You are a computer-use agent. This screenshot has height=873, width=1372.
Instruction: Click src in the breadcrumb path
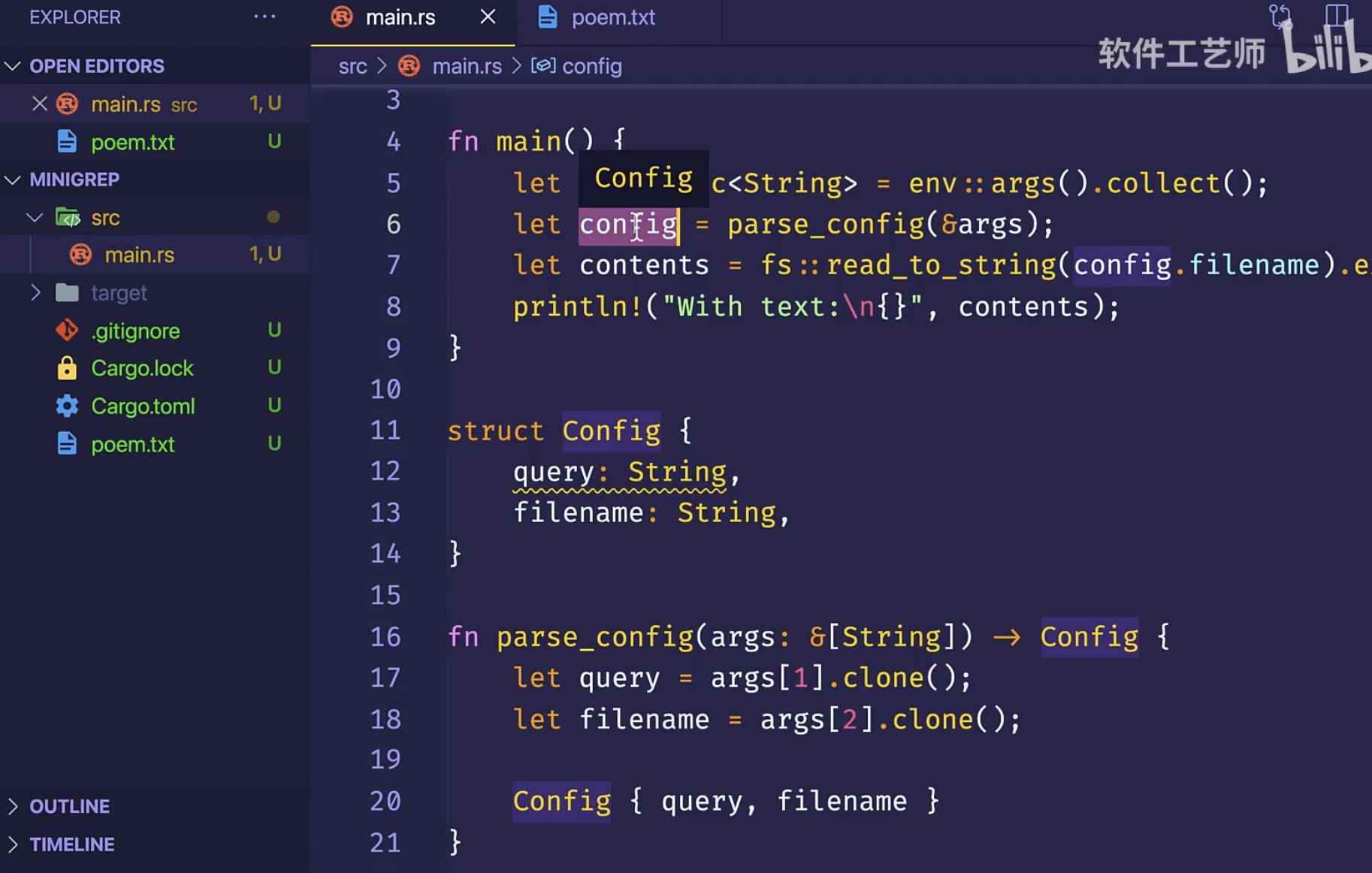352,66
